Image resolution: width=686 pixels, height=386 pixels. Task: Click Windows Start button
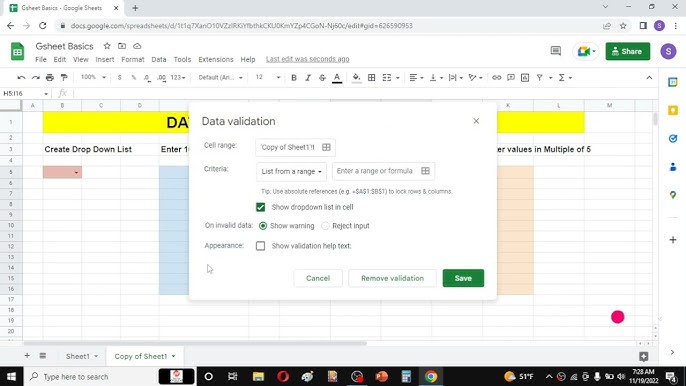11,376
